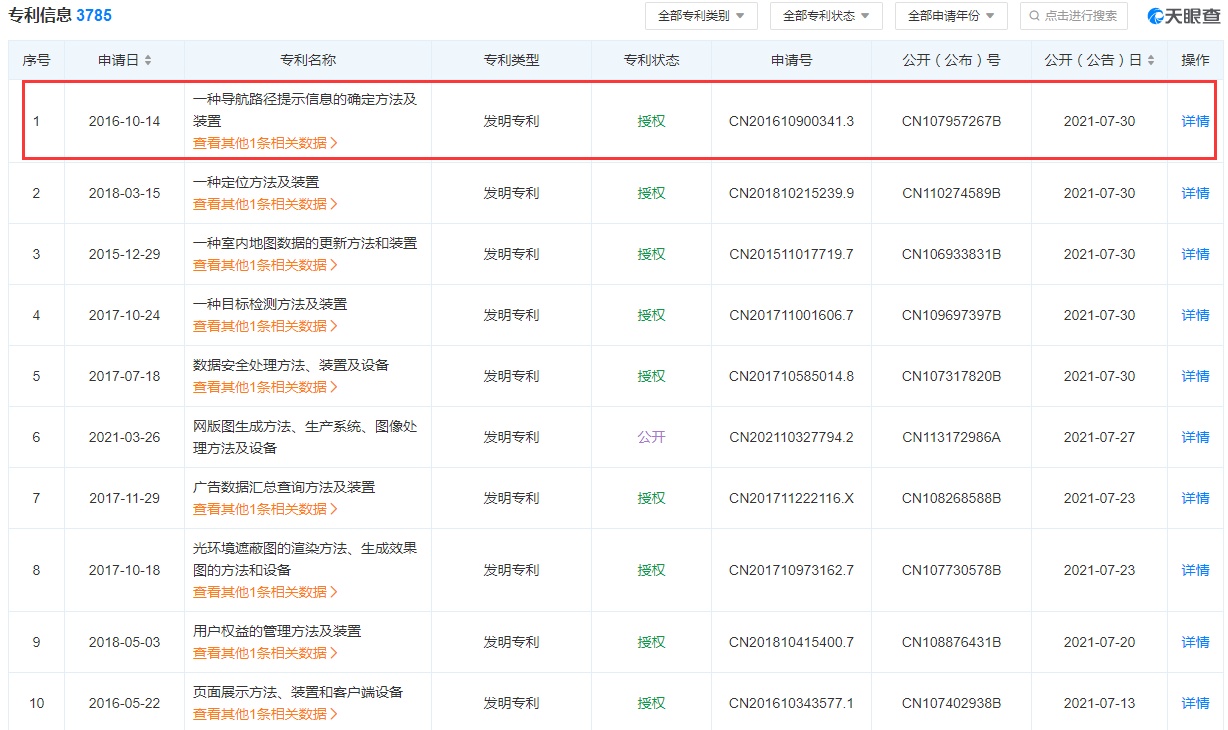Show related data for 一种目标检测方法及装置
This screenshot has width=1228, height=730.
tap(265, 326)
